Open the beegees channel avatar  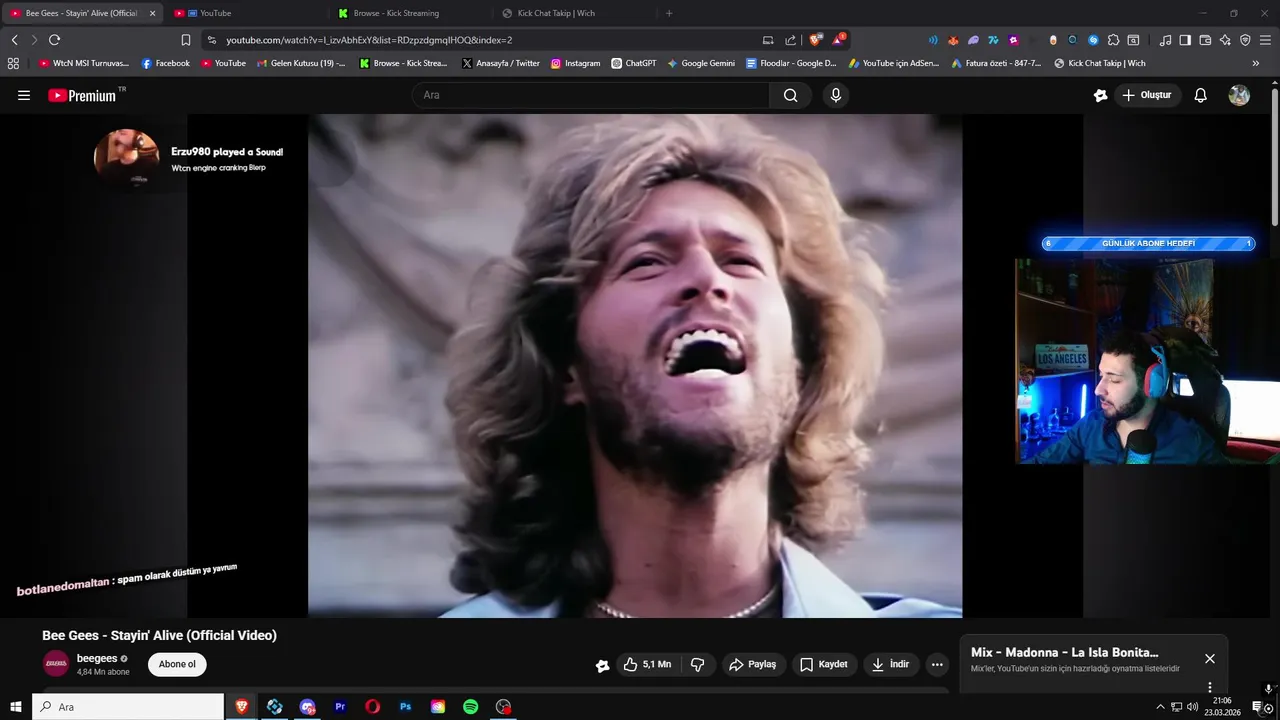pos(56,664)
